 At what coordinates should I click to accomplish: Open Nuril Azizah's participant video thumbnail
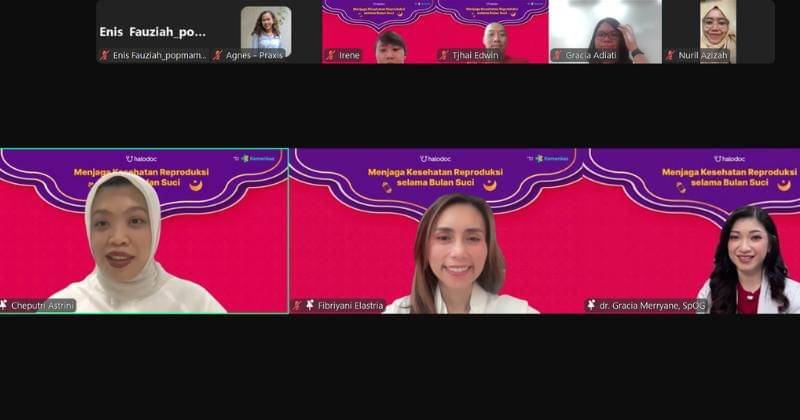point(718,28)
